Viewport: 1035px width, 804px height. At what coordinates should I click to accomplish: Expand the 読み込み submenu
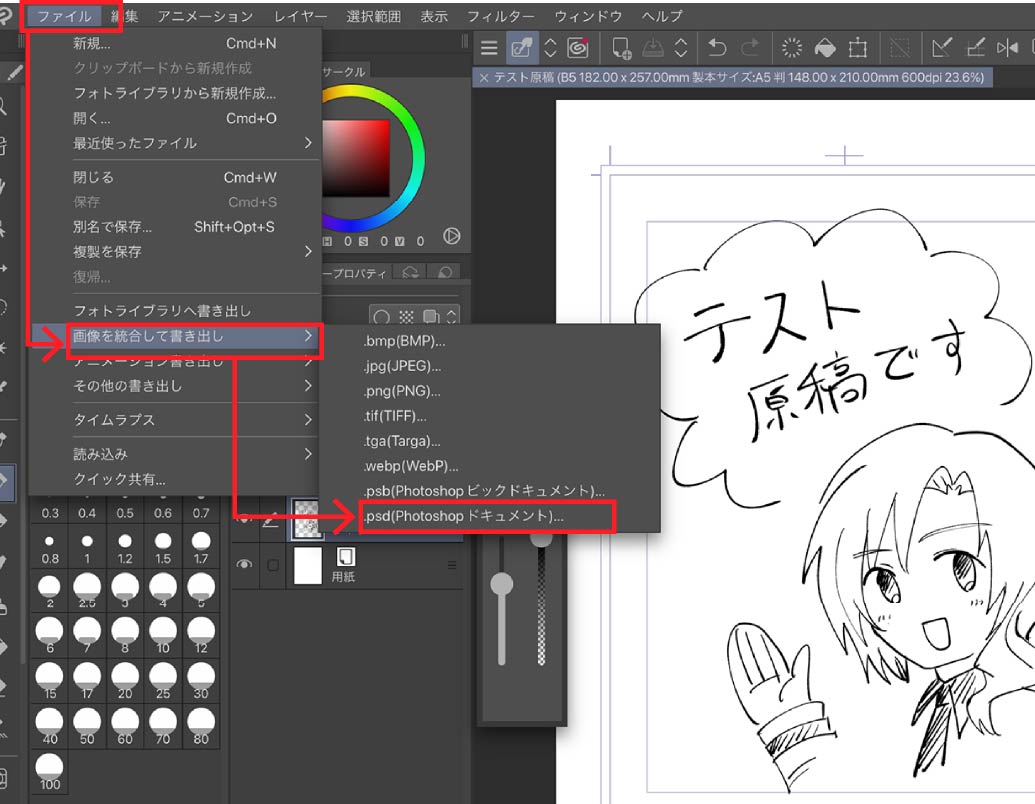190,454
